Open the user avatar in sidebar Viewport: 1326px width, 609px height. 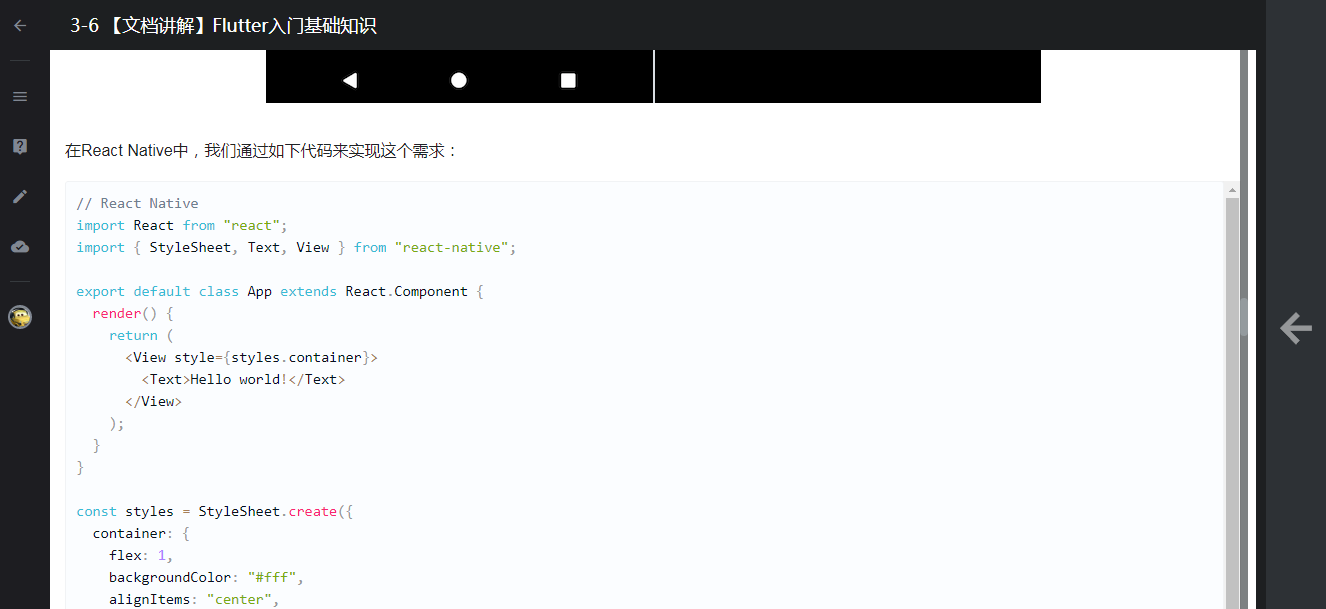[x=20, y=317]
